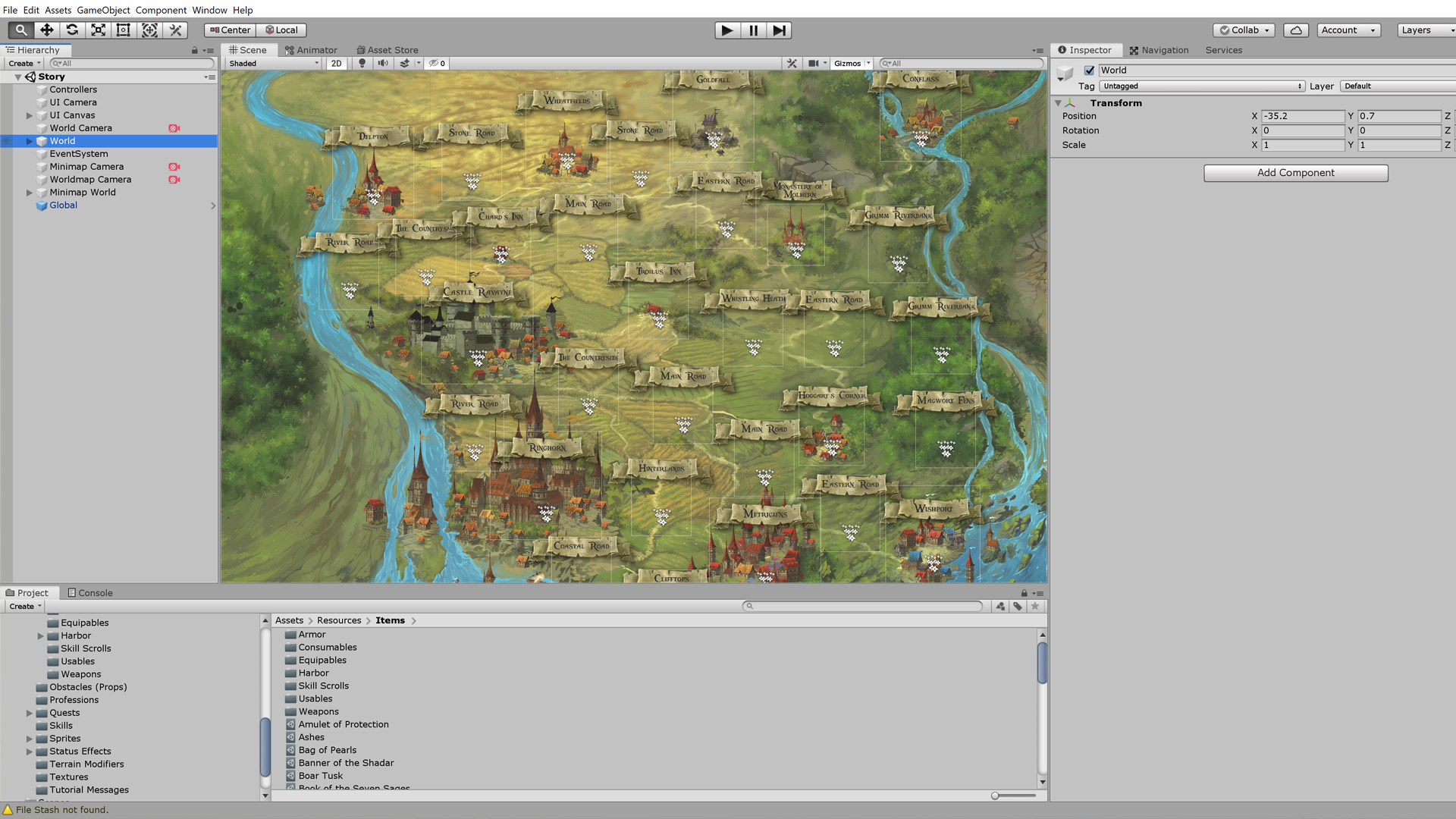Toggle 2D scene view mode
Image resolution: width=1456 pixels, height=819 pixels.
tap(337, 64)
